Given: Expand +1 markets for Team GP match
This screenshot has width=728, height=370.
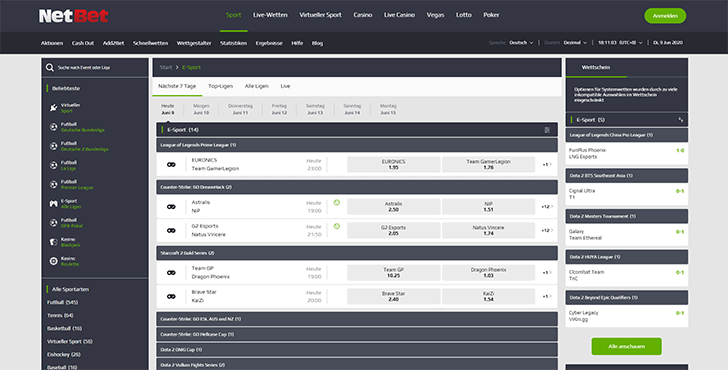Looking at the screenshot, I should (547, 273).
